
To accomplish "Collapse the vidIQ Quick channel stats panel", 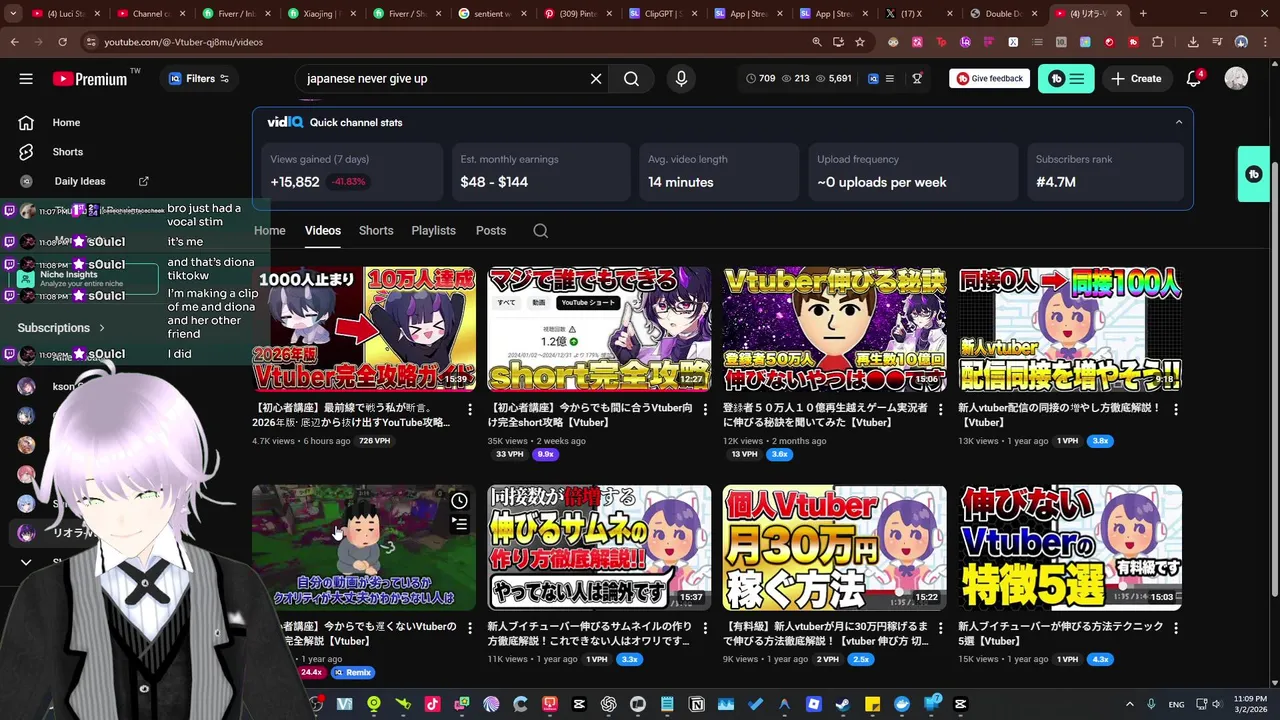I will point(1178,122).
